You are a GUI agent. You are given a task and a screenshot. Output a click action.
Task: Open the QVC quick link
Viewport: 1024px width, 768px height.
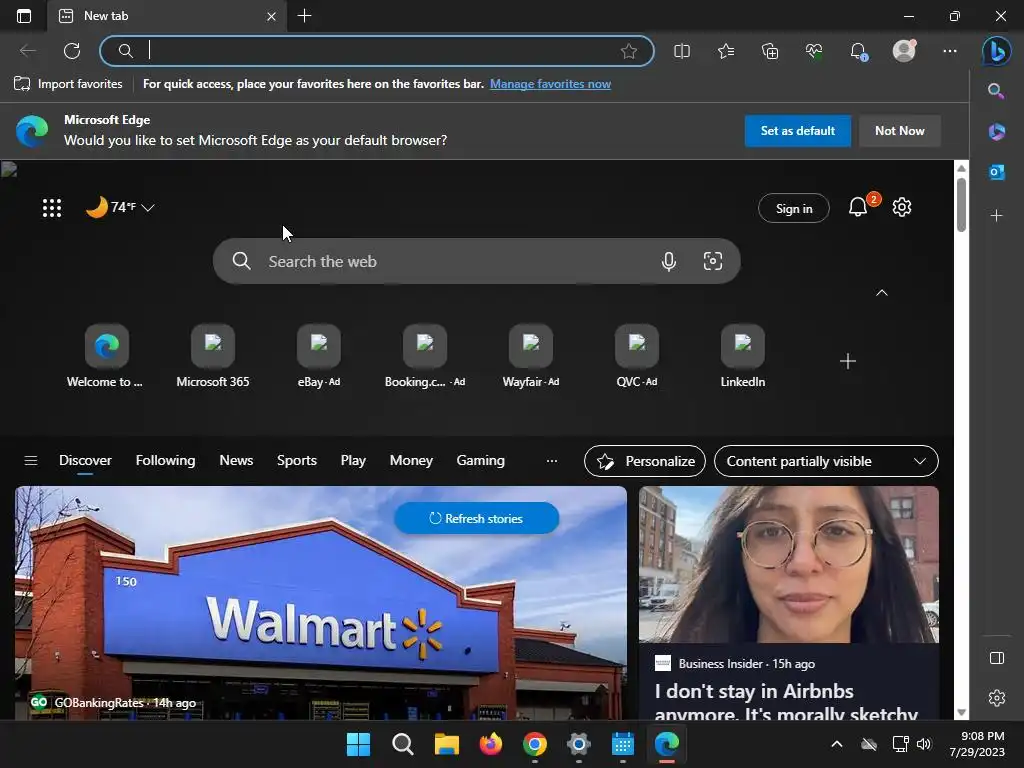[637, 357]
